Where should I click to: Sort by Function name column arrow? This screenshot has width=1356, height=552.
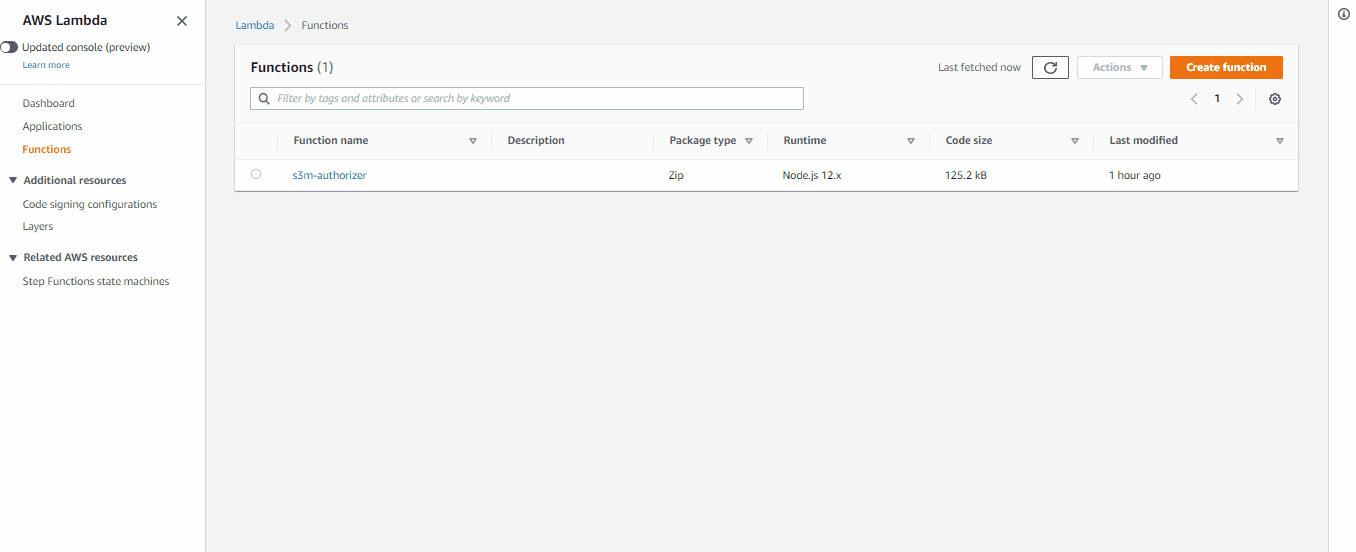pos(473,141)
